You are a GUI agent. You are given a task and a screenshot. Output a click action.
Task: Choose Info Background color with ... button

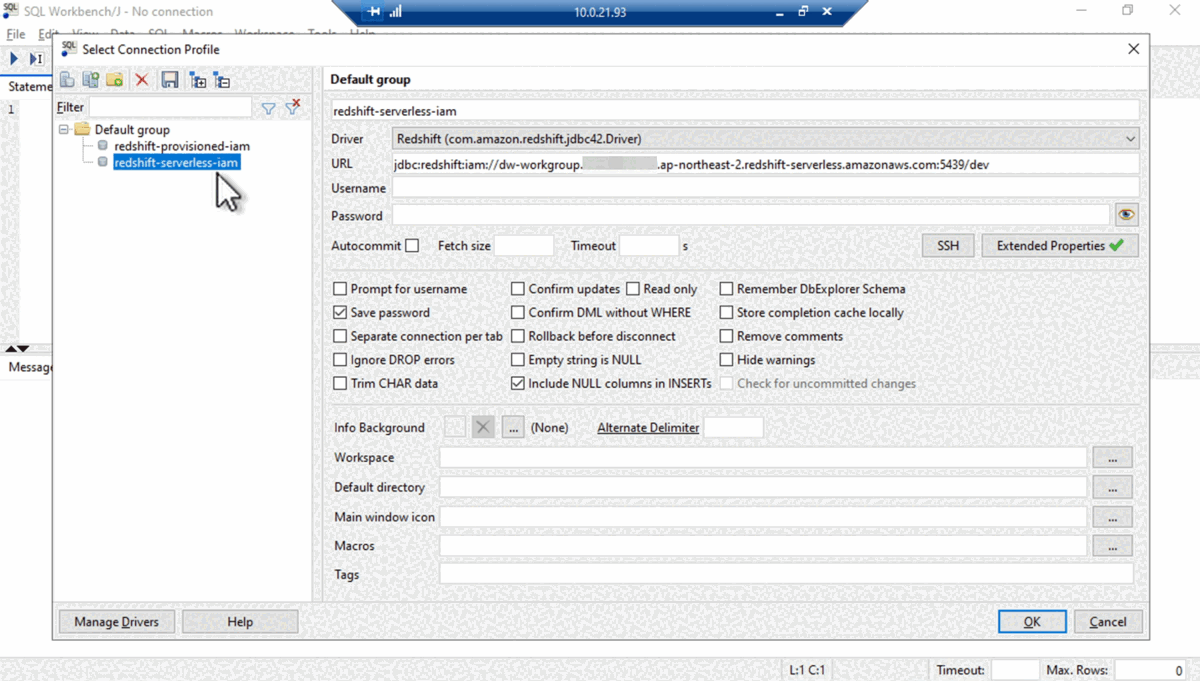(513, 427)
